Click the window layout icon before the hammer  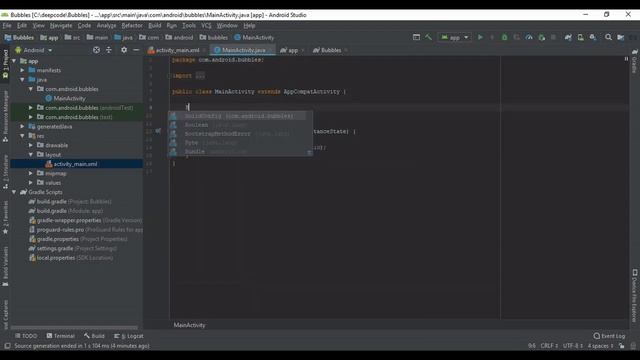pyautogui.click(x=416, y=37)
